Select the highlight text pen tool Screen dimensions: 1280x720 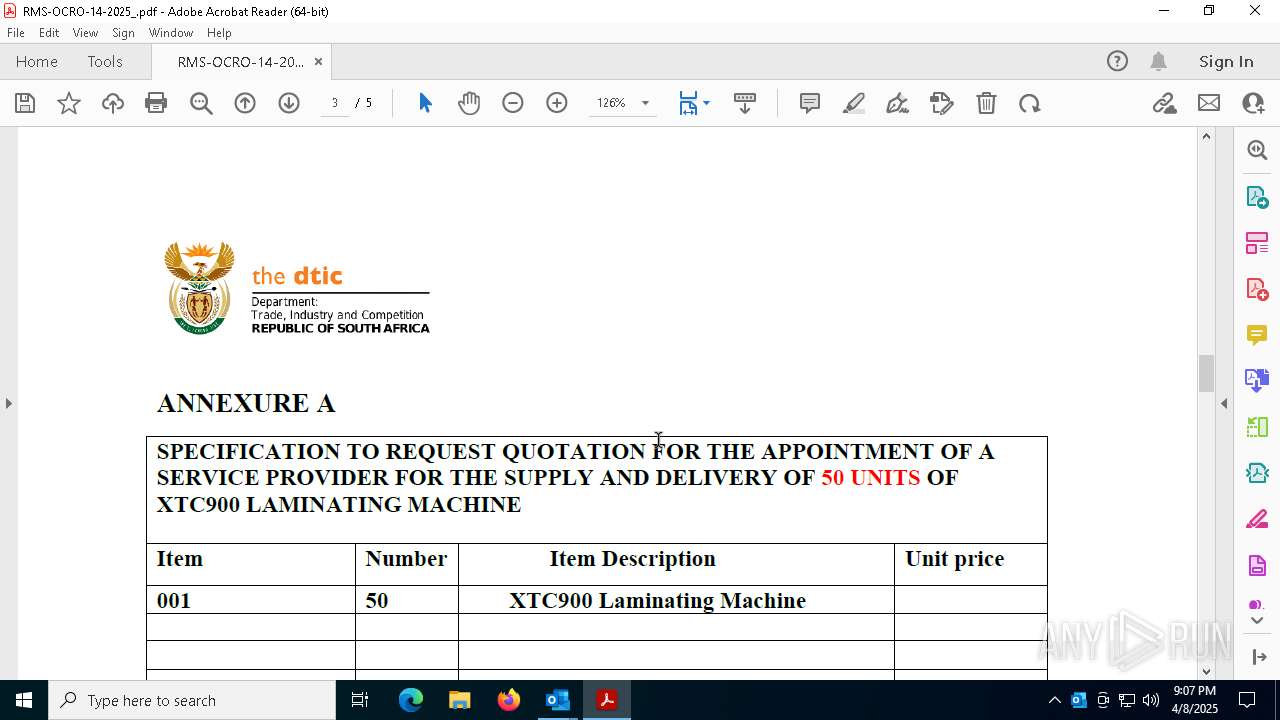point(854,103)
